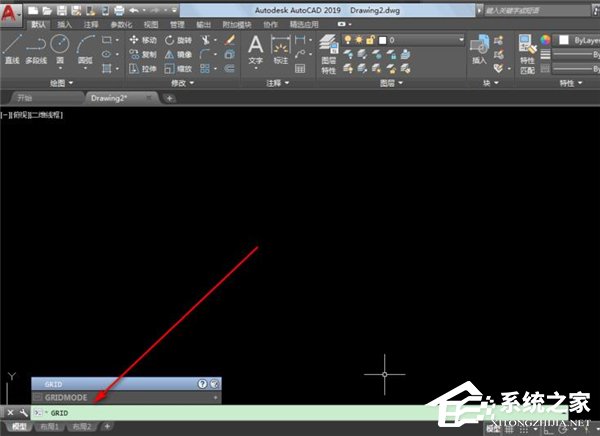
Task: Select the Circle (圆) tool
Action: (60, 49)
